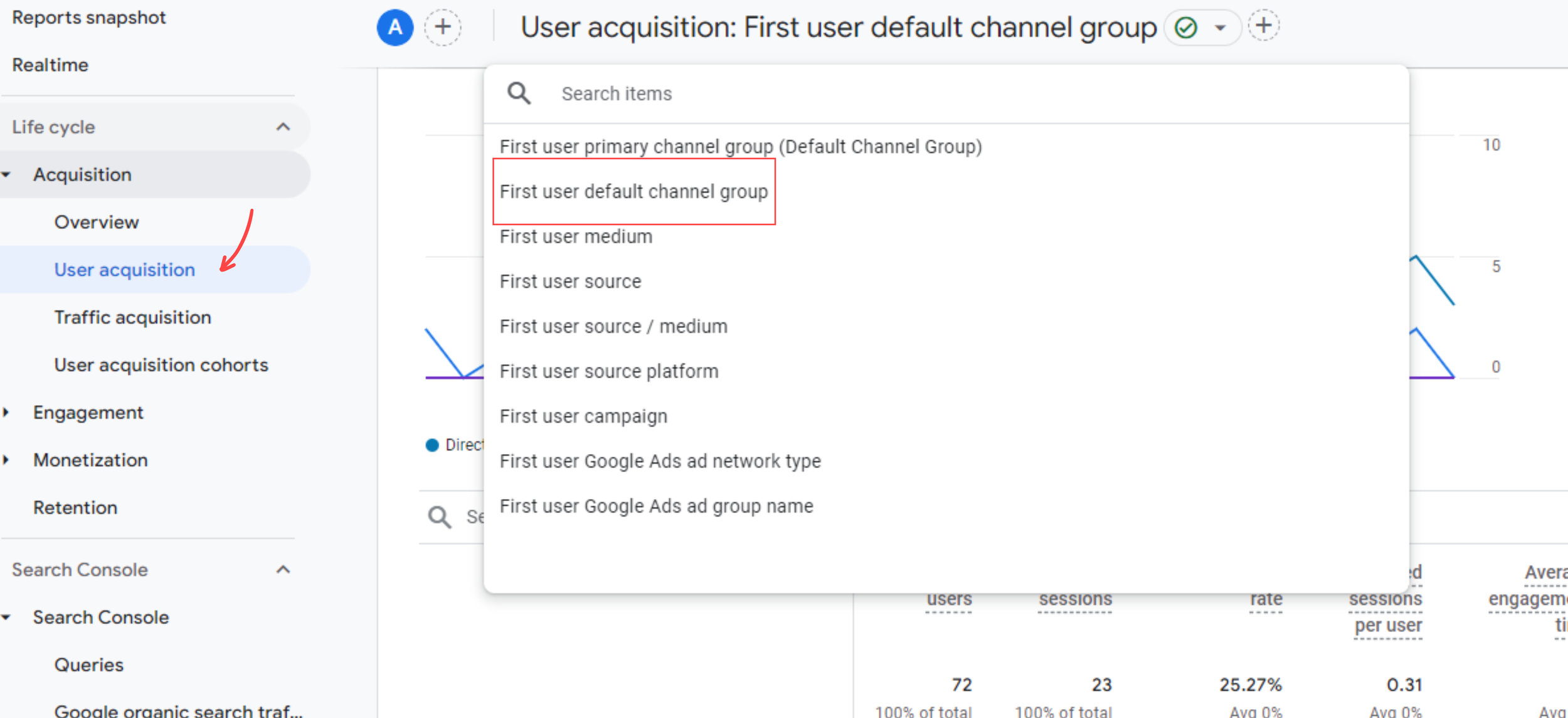Click the sessions total value 23
This screenshot has width=1568, height=718.
pyautogui.click(x=1101, y=685)
